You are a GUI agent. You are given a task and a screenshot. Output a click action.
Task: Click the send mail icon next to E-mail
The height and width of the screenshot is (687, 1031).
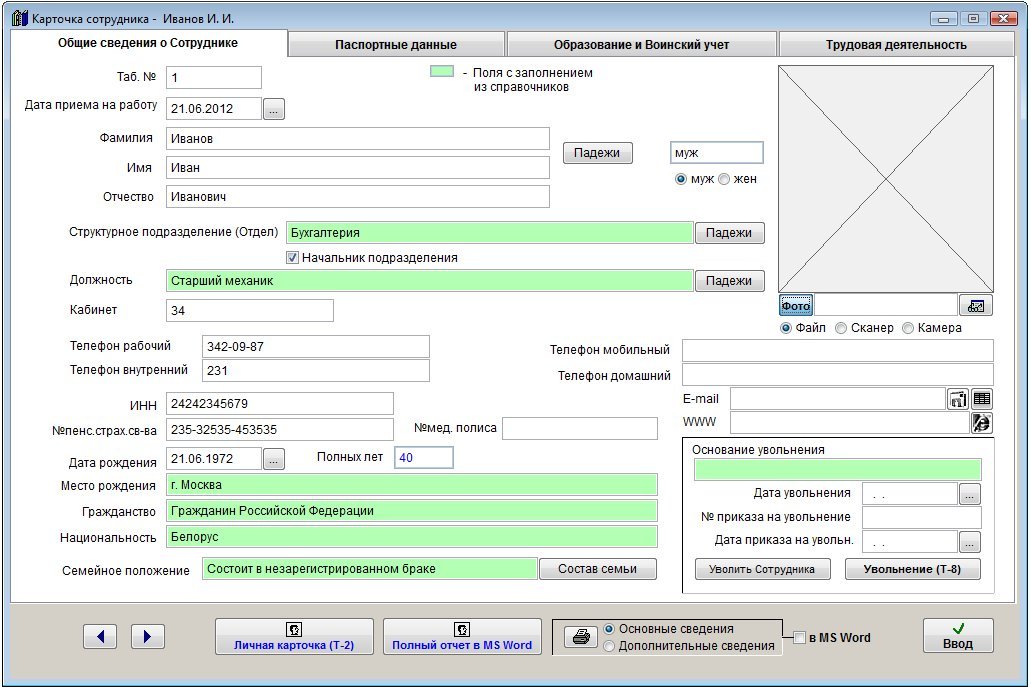click(x=958, y=399)
